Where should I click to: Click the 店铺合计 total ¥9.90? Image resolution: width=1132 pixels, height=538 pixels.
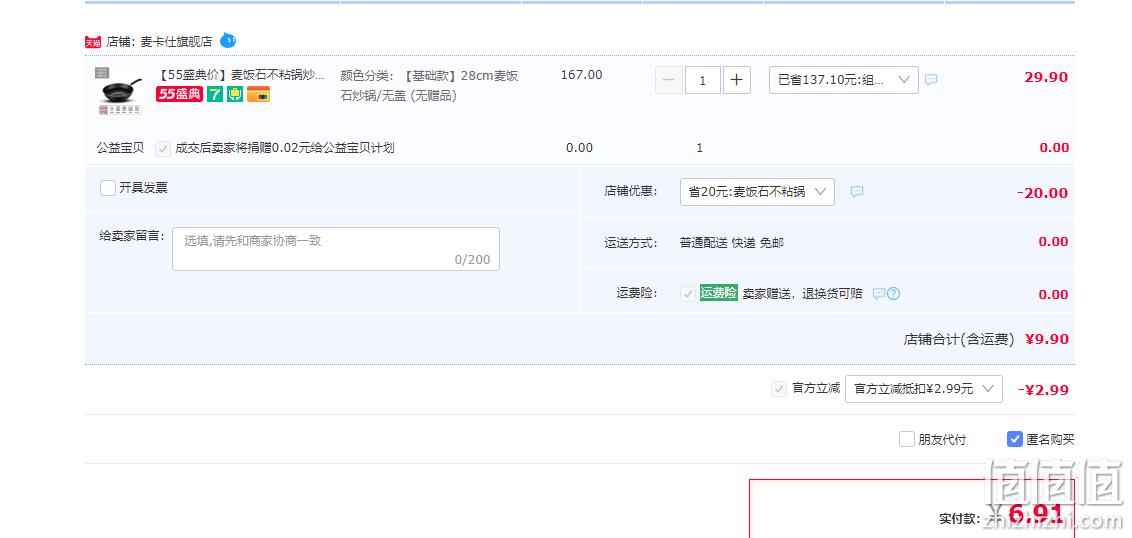(x=1047, y=339)
